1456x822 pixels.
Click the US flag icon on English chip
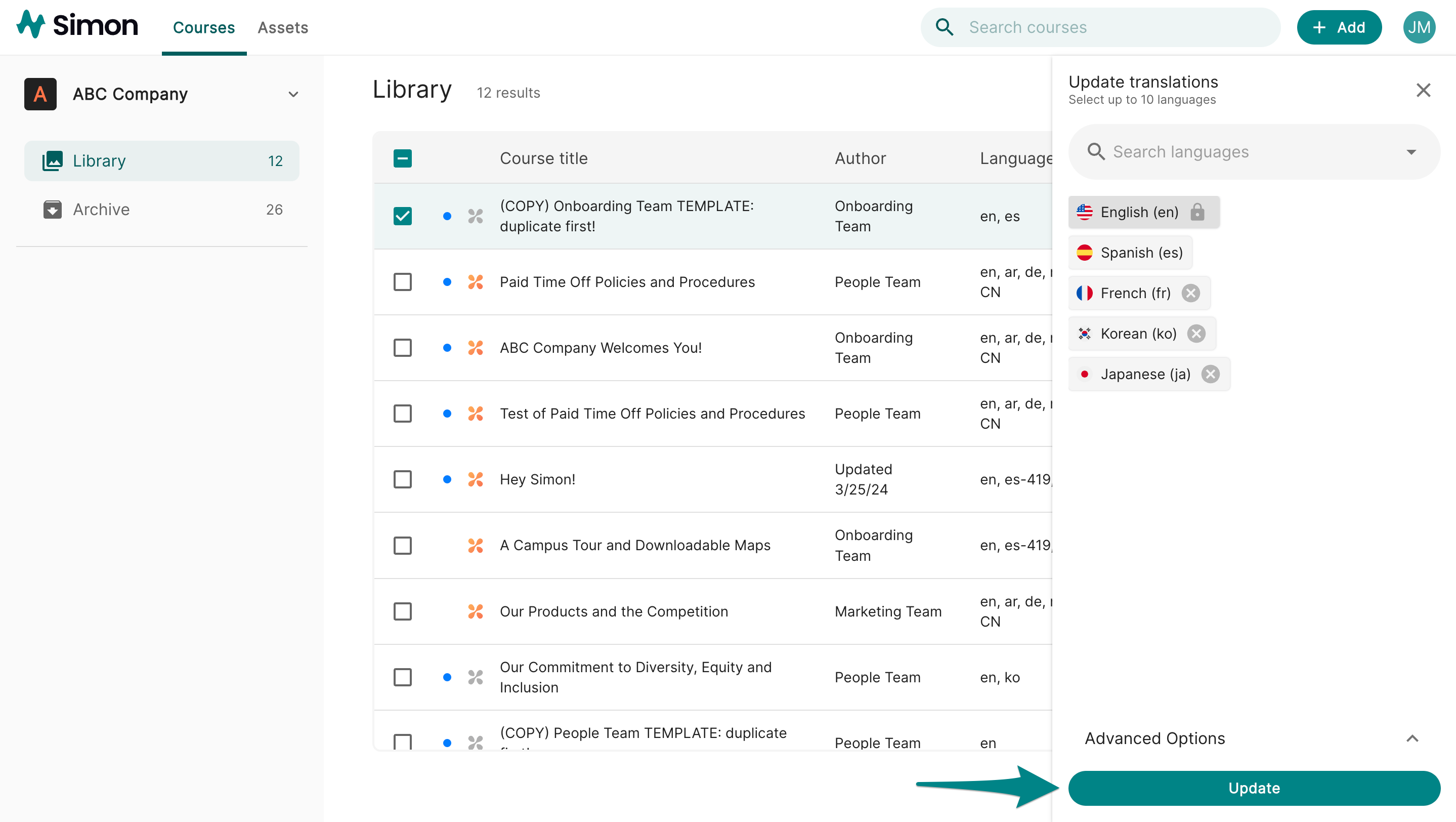1084,212
